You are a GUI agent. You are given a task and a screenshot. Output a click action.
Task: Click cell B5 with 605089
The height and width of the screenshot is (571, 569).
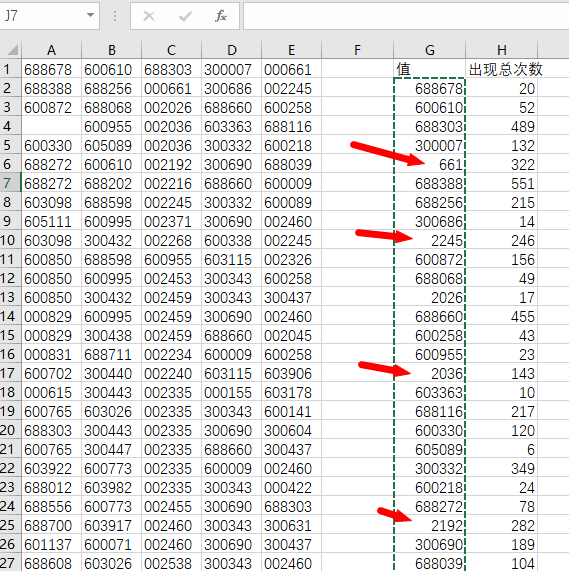coord(112,145)
